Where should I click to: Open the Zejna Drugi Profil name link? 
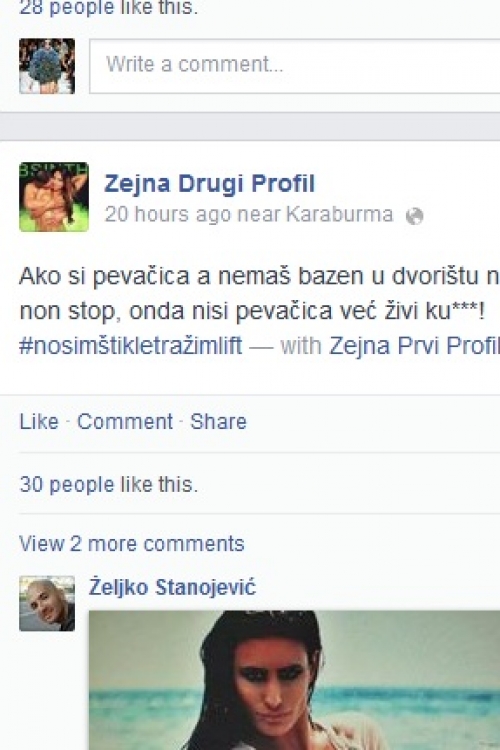[x=210, y=183]
